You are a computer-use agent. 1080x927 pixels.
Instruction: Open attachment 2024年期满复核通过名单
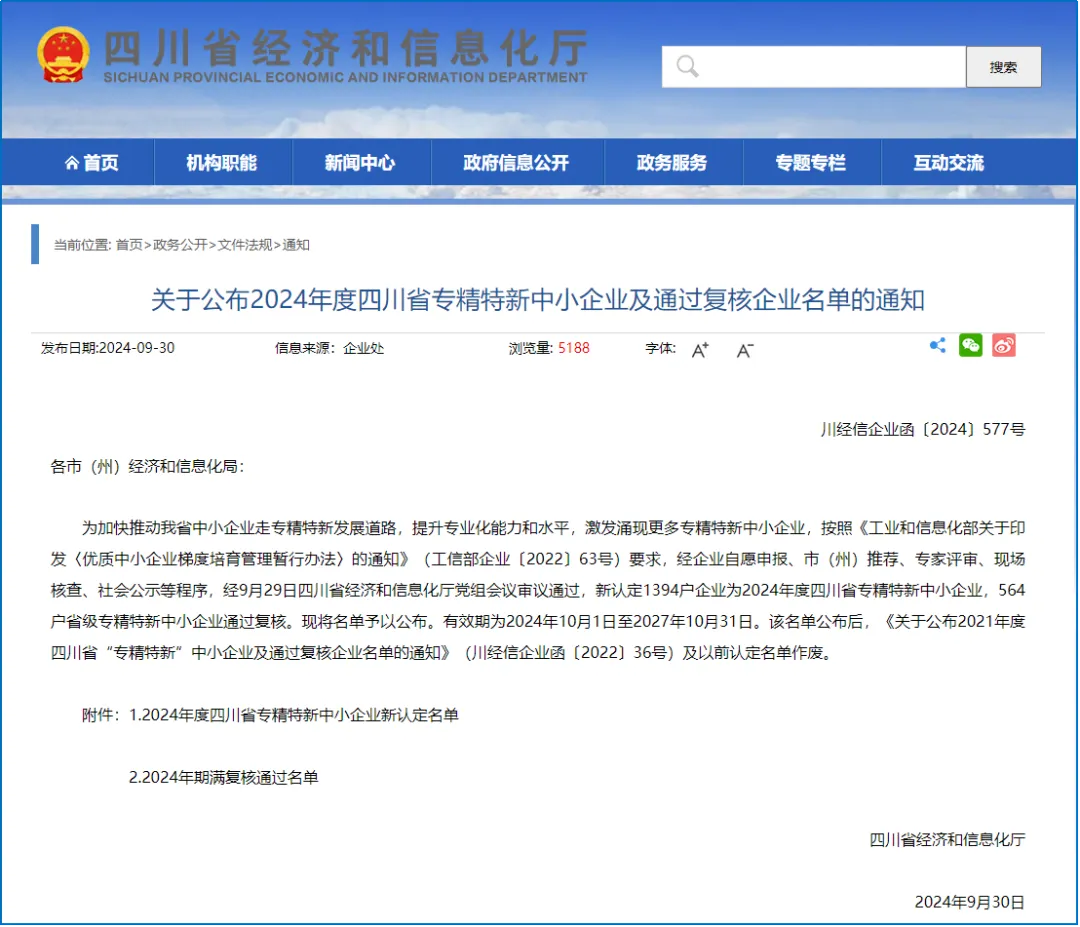tap(231, 777)
